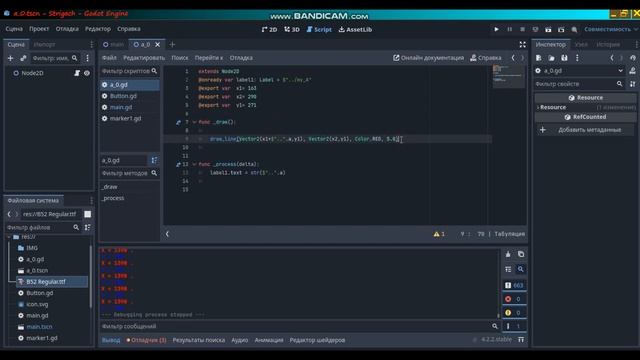Open the Сцена menu

click(14, 29)
